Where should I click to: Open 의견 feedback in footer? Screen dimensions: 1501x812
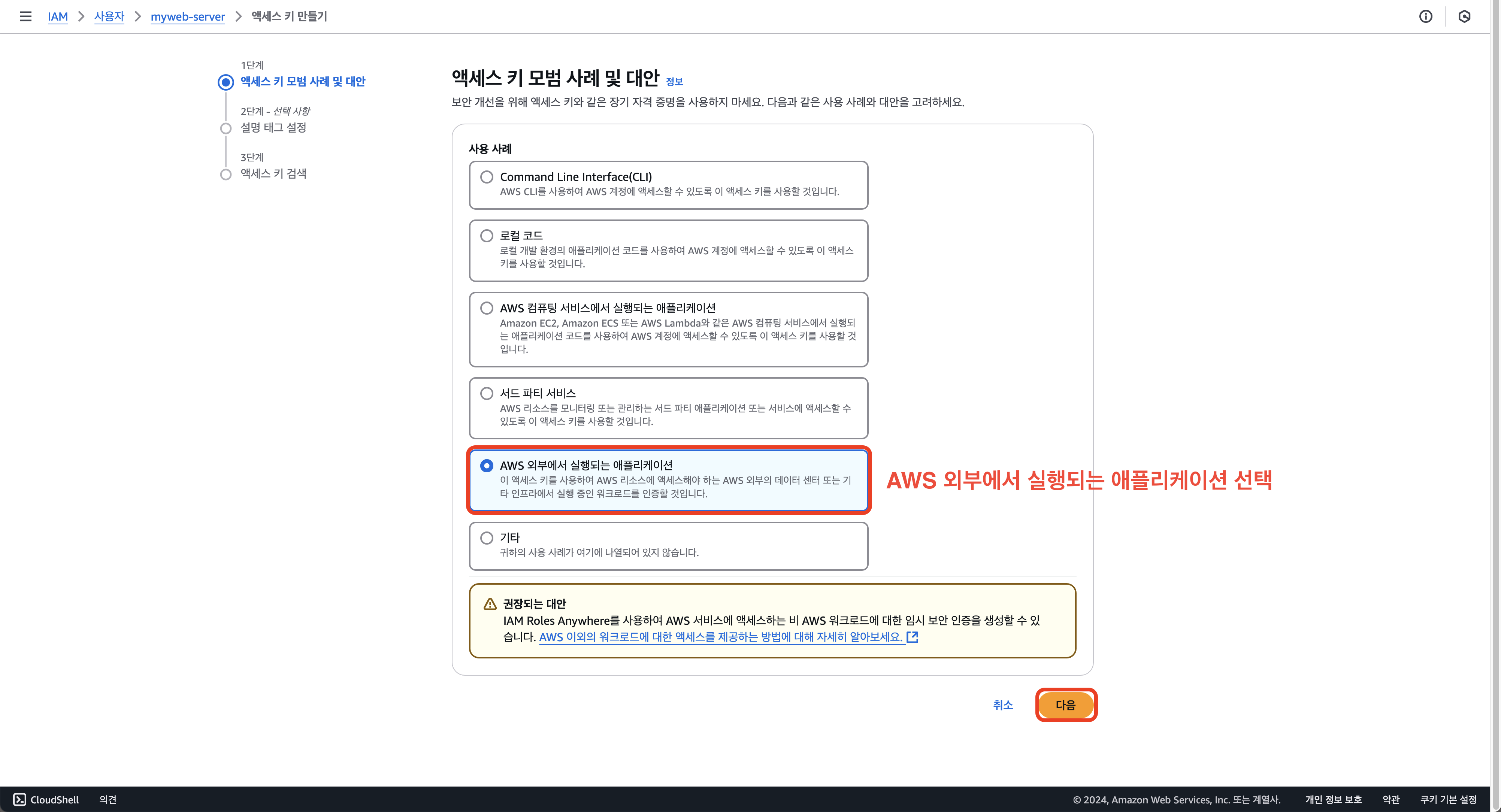click(x=108, y=799)
